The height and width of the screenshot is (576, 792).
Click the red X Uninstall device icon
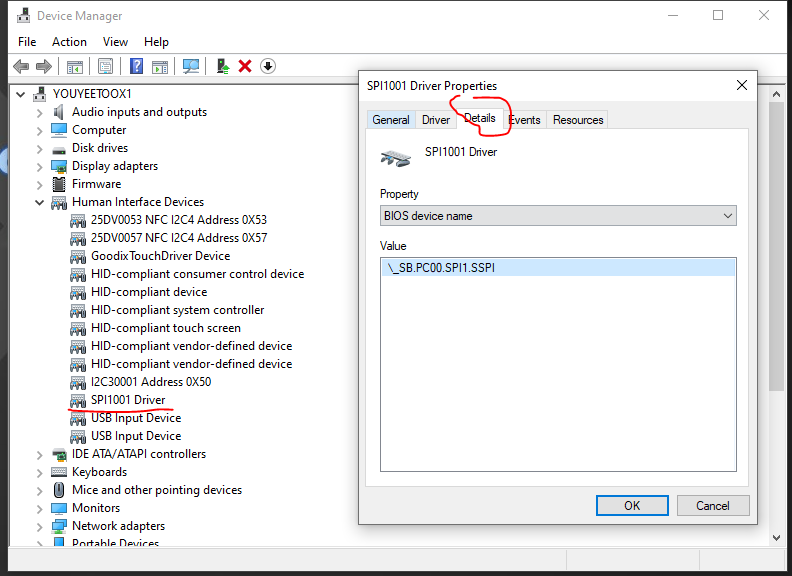245,67
